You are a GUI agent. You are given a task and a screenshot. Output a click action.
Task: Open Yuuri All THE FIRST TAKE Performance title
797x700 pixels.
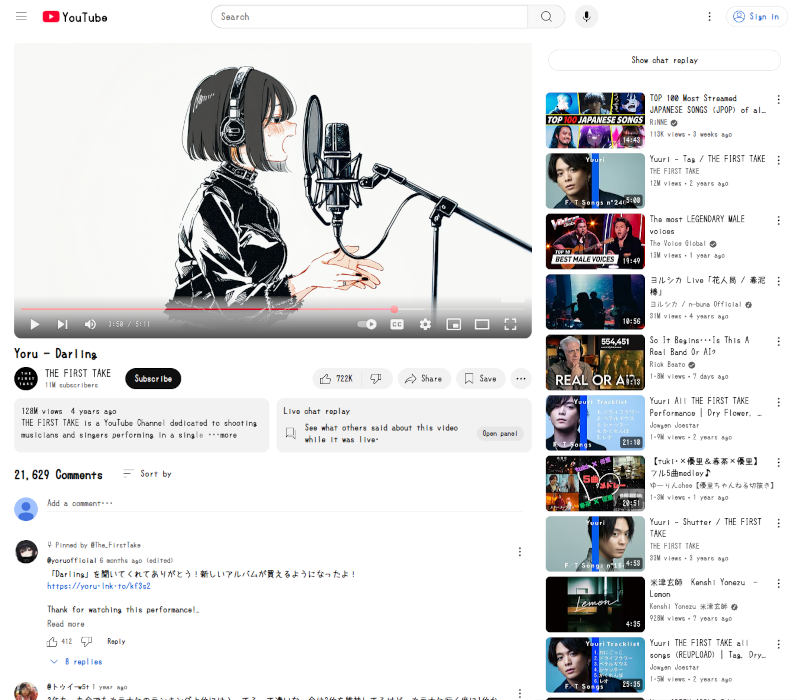[x=706, y=407]
